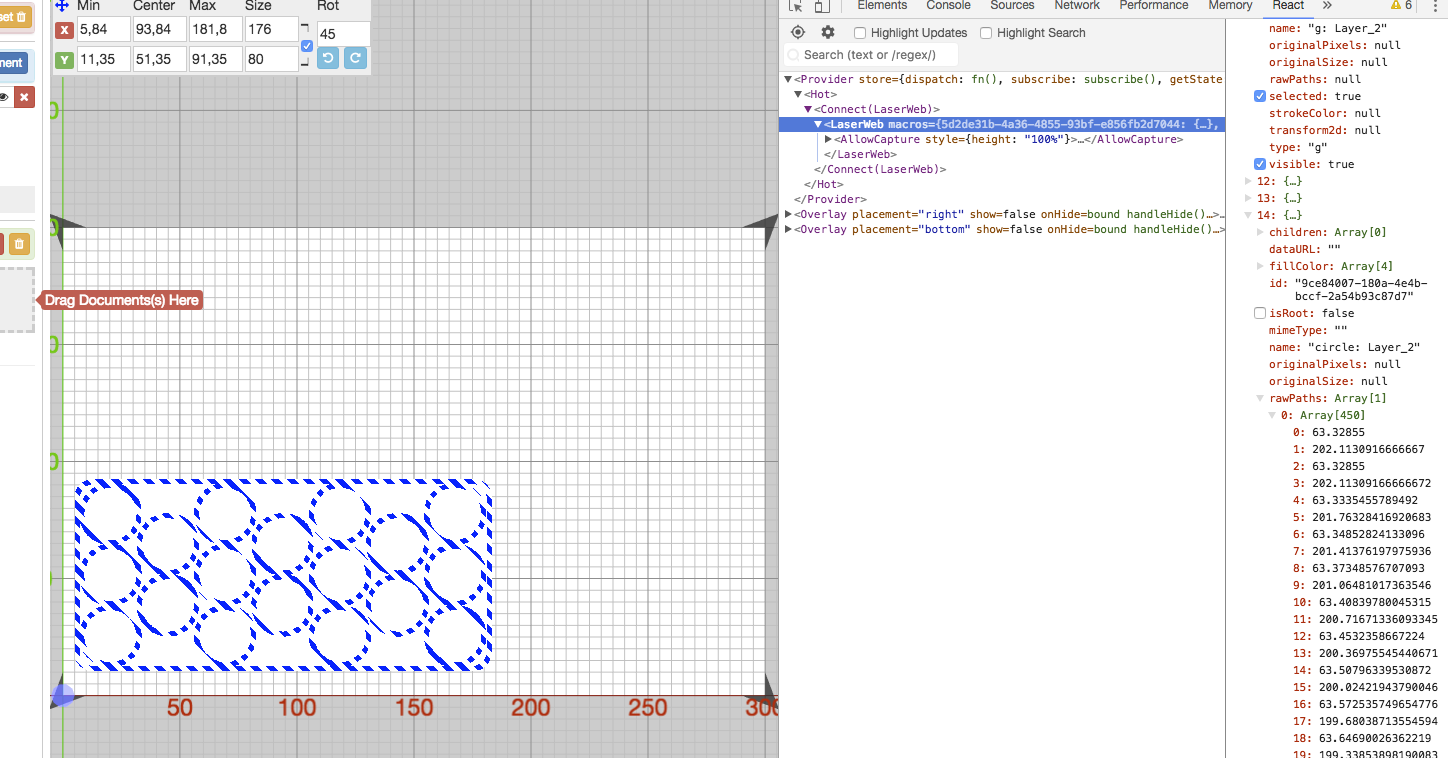Click the 'Drag Documents(s) Here' label

click(121, 300)
